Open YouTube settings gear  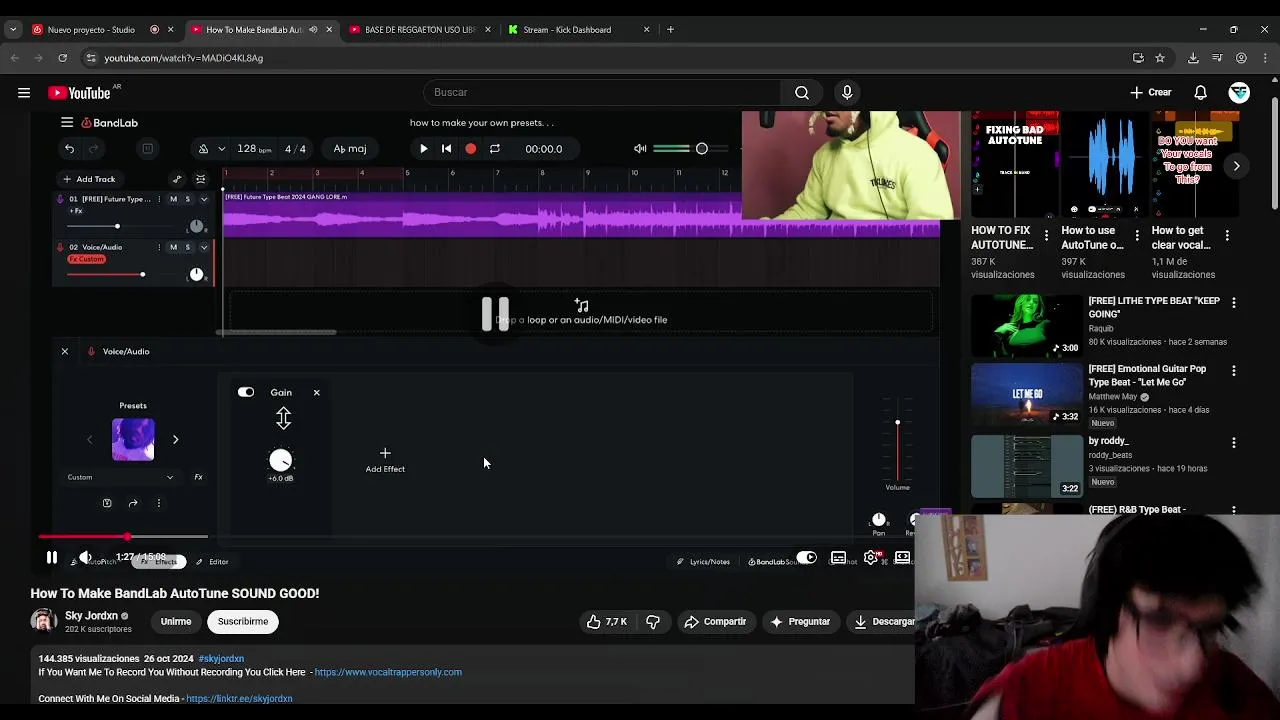coord(871,559)
